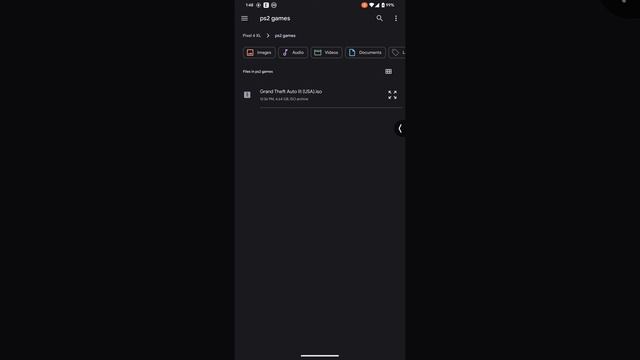Tap the expand arrows icon on the file row
640x360 pixels.
(392, 95)
